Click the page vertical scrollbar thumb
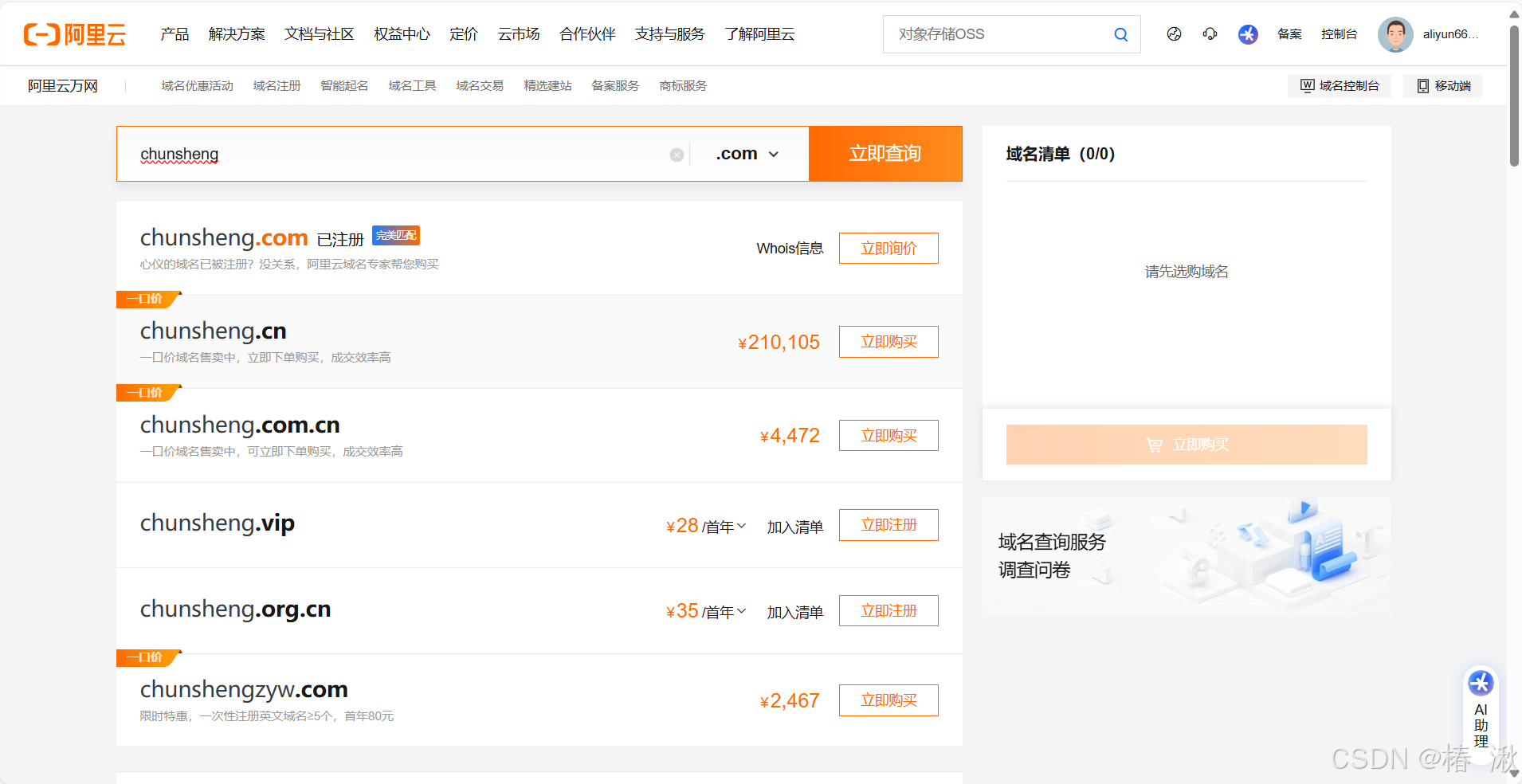Screen dimensions: 1522x784 1514,96
